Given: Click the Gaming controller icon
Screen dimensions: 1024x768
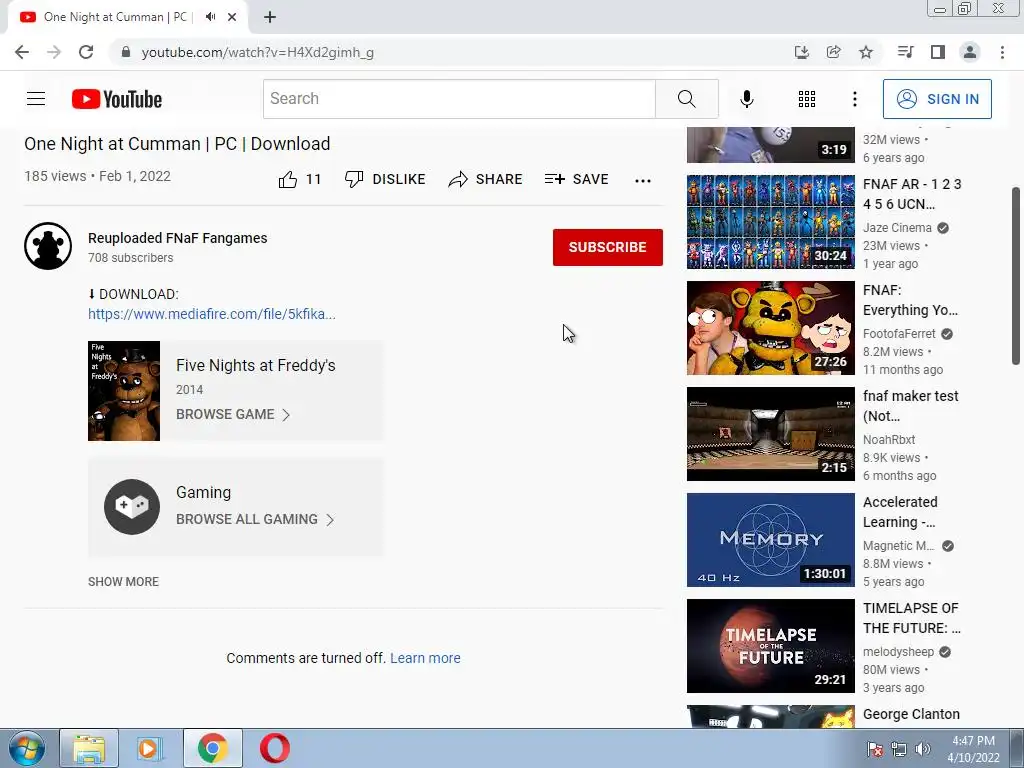Looking at the screenshot, I should (x=132, y=507).
